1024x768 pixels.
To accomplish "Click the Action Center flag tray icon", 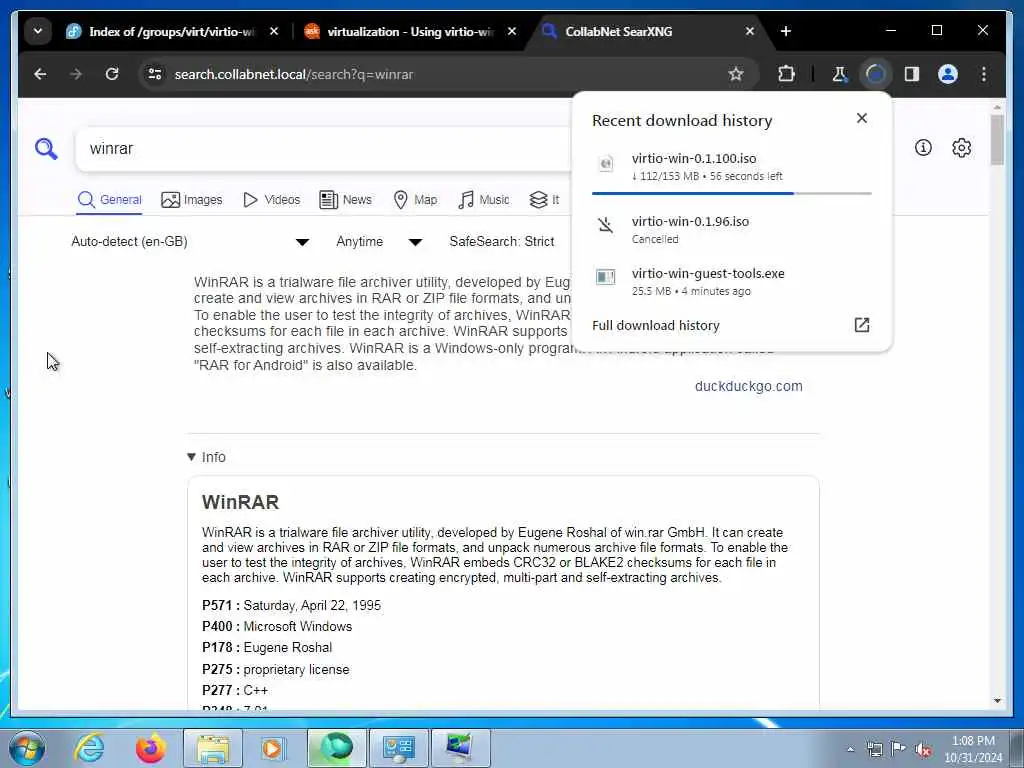I will pos(898,749).
